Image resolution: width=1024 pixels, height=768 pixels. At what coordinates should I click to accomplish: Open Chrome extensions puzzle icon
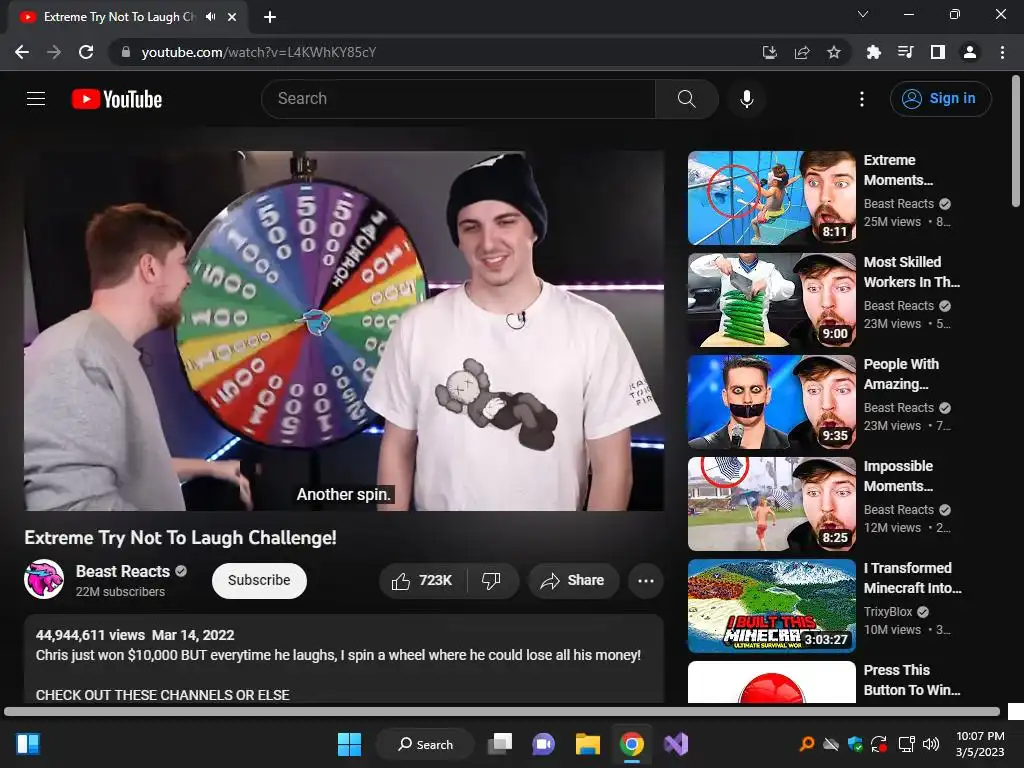pyautogui.click(x=873, y=52)
